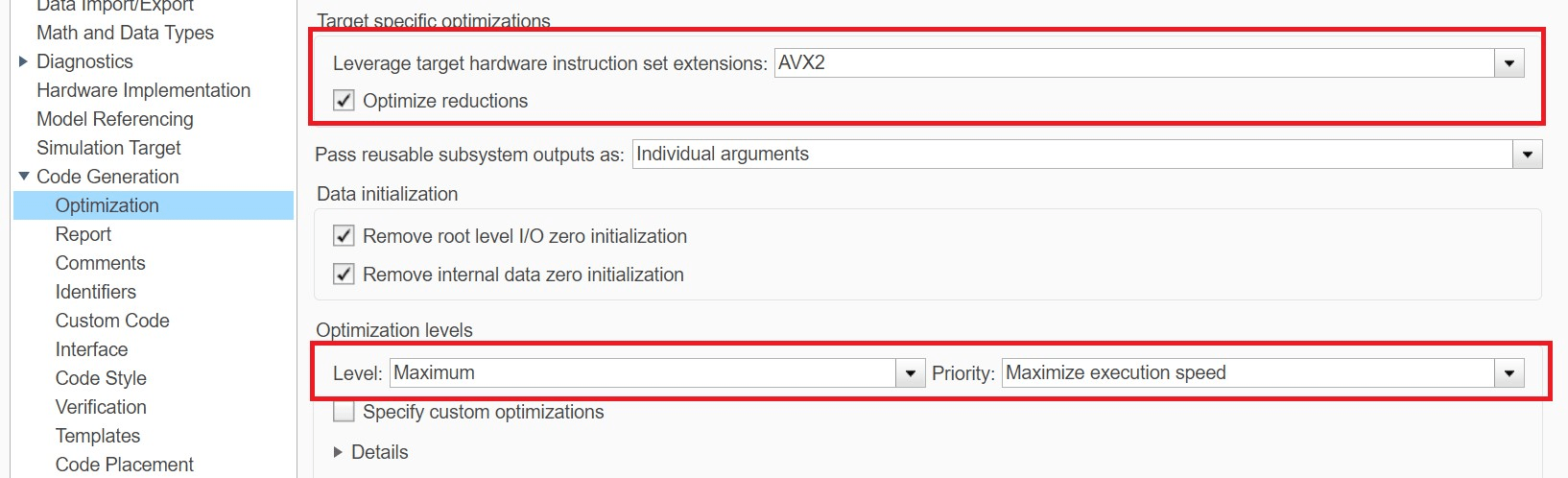This screenshot has width=1568, height=478.
Task: Select Math and Data Types pane
Action: [125, 33]
